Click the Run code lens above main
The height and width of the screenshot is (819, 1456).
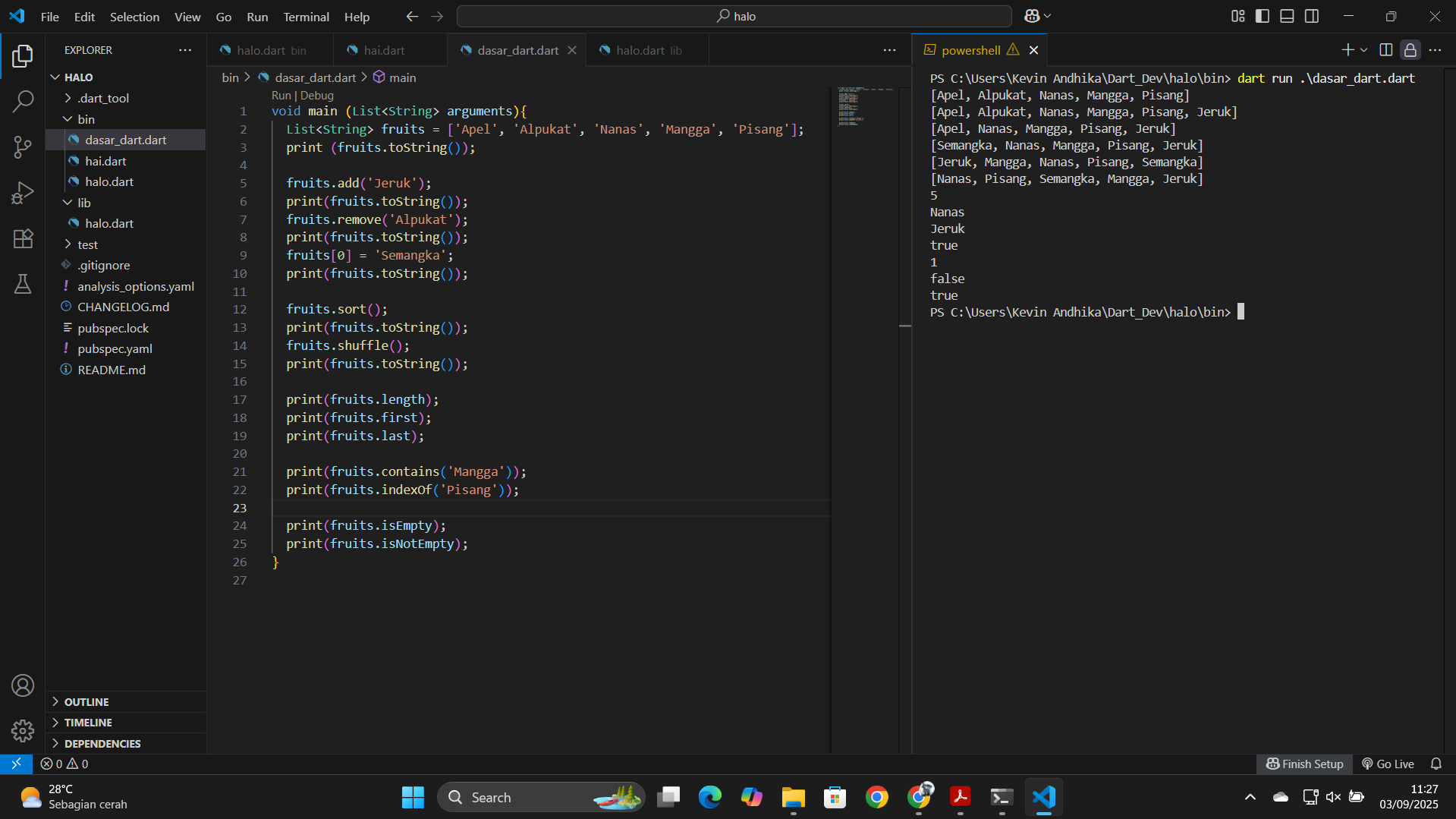(x=281, y=96)
